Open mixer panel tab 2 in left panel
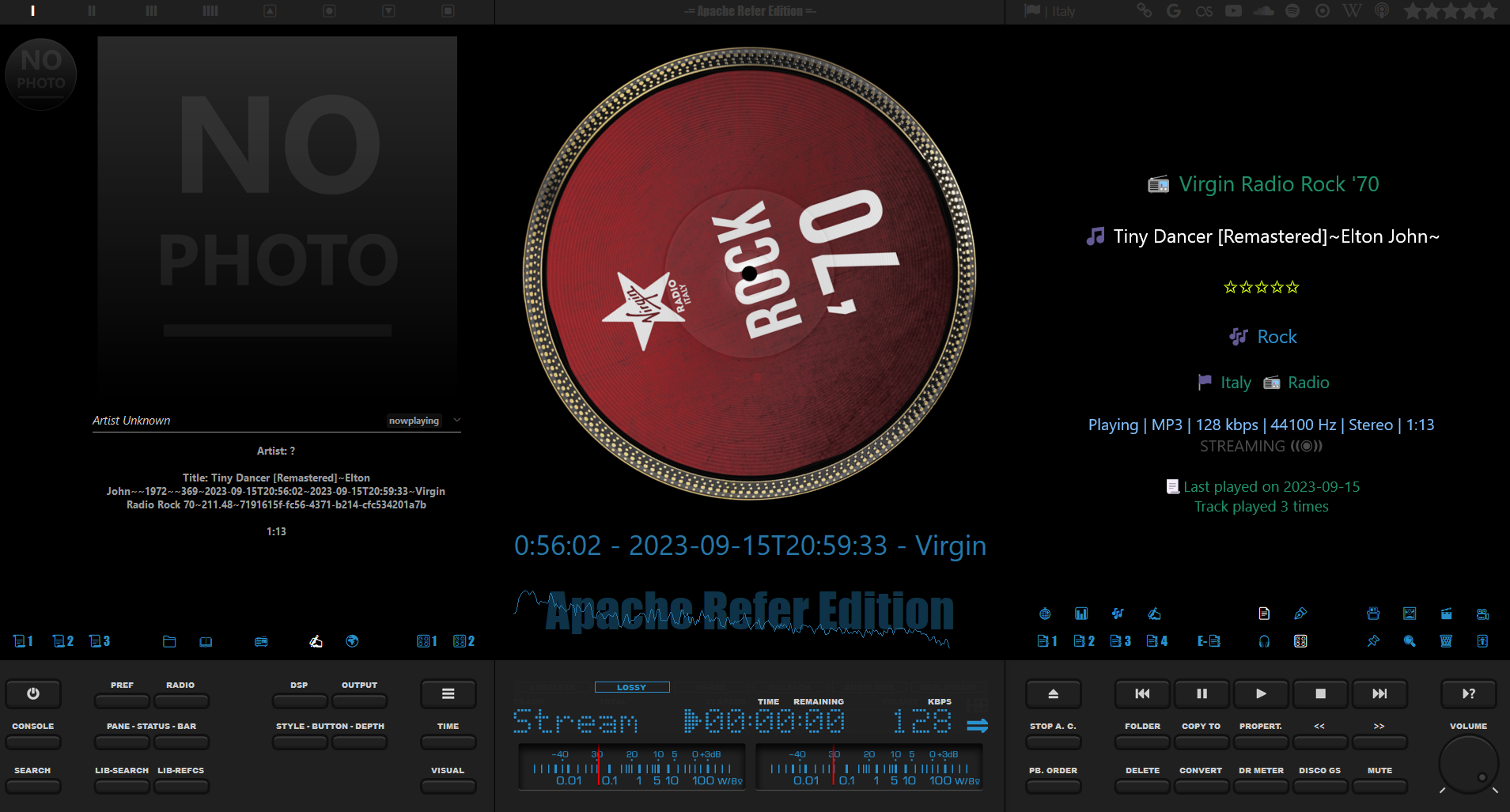 tap(464, 641)
